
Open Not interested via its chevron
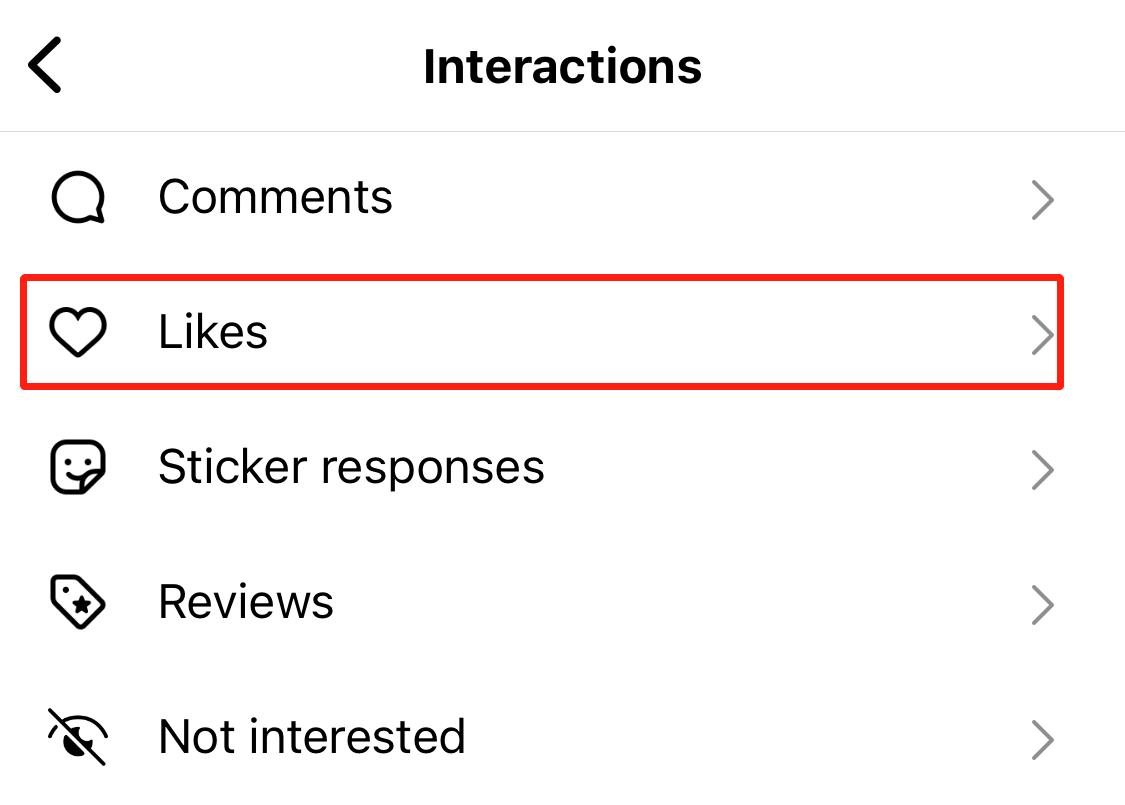pos(1042,740)
